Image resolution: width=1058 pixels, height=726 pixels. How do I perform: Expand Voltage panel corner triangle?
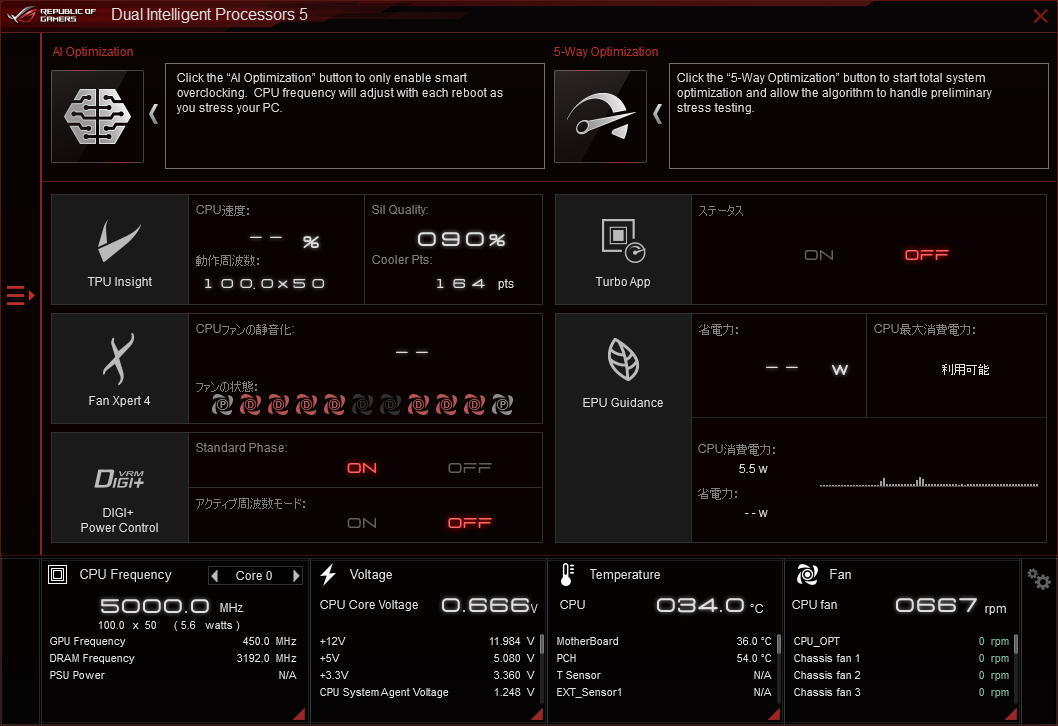coord(537,714)
